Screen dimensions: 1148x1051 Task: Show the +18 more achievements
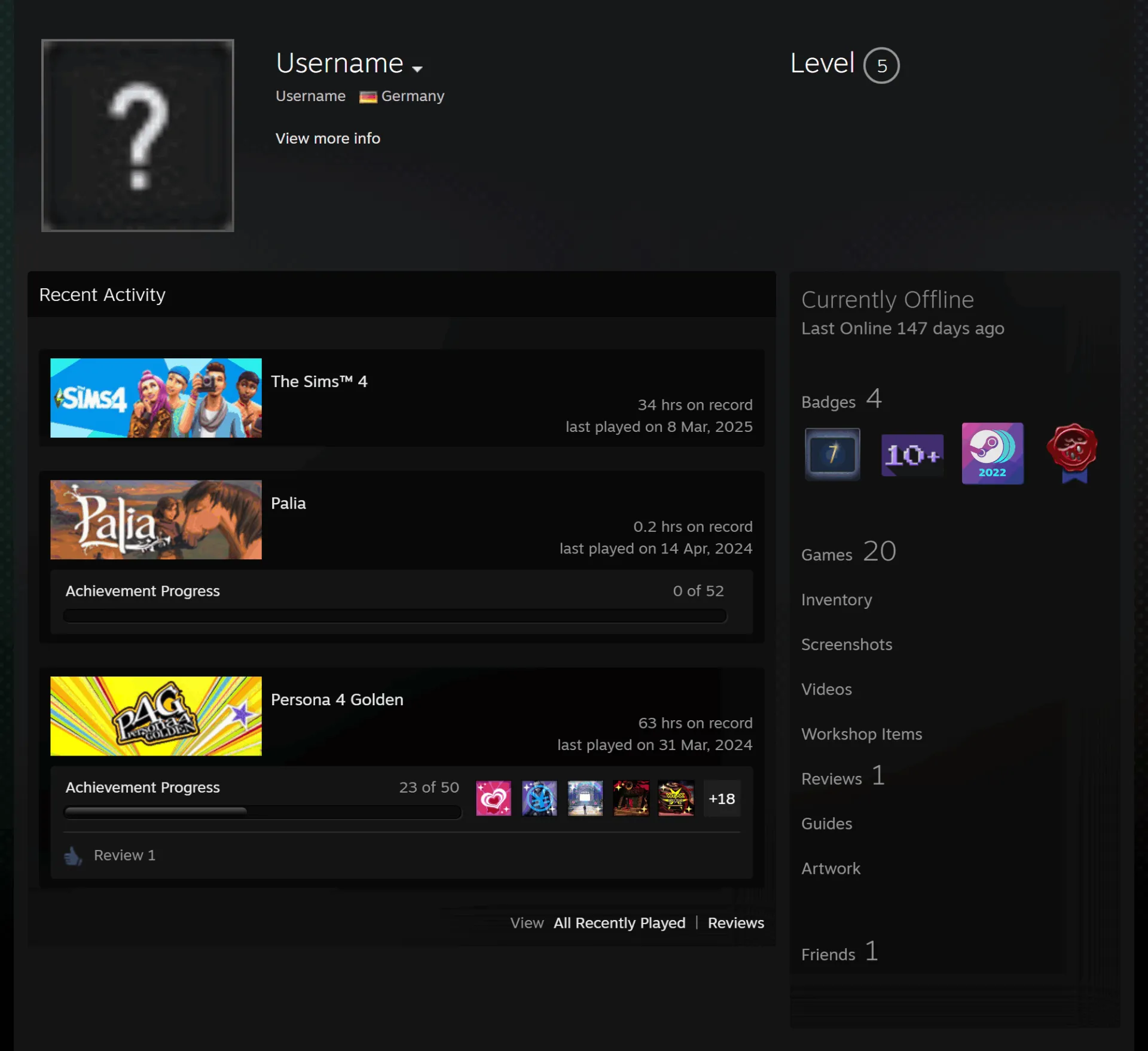click(x=722, y=799)
